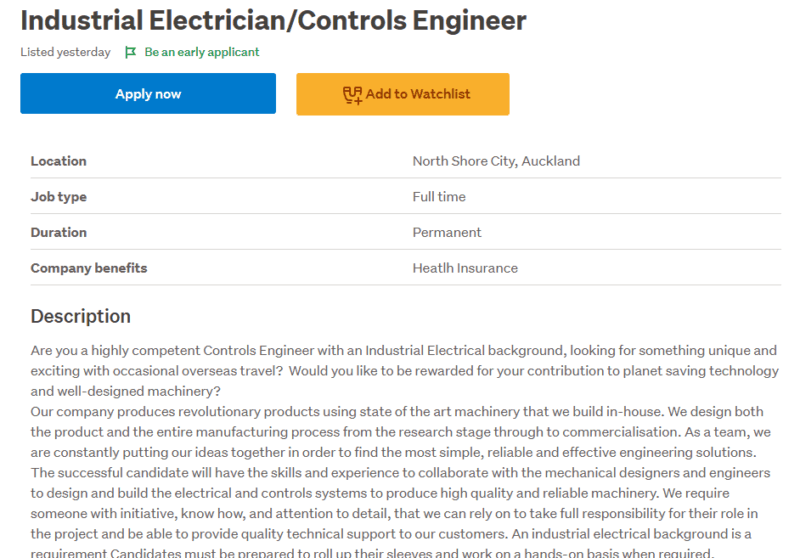Click the Permanent duration value
Screen dimensions: 800x558
(x=446, y=233)
